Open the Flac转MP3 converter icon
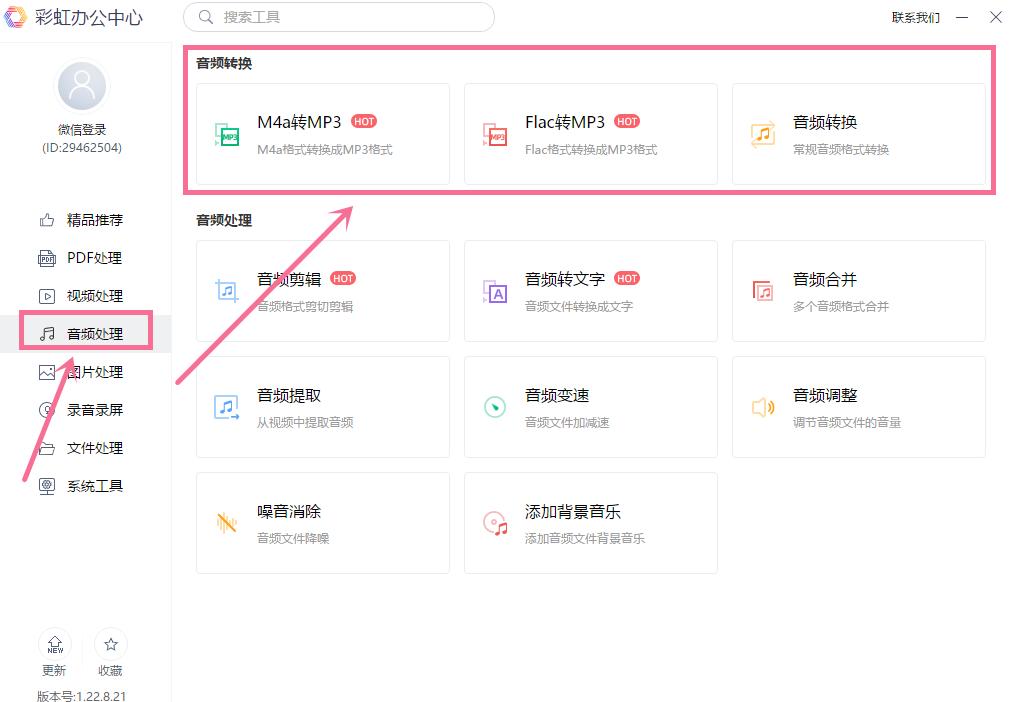The width and height of the screenshot is (1013, 702). [495, 134]
